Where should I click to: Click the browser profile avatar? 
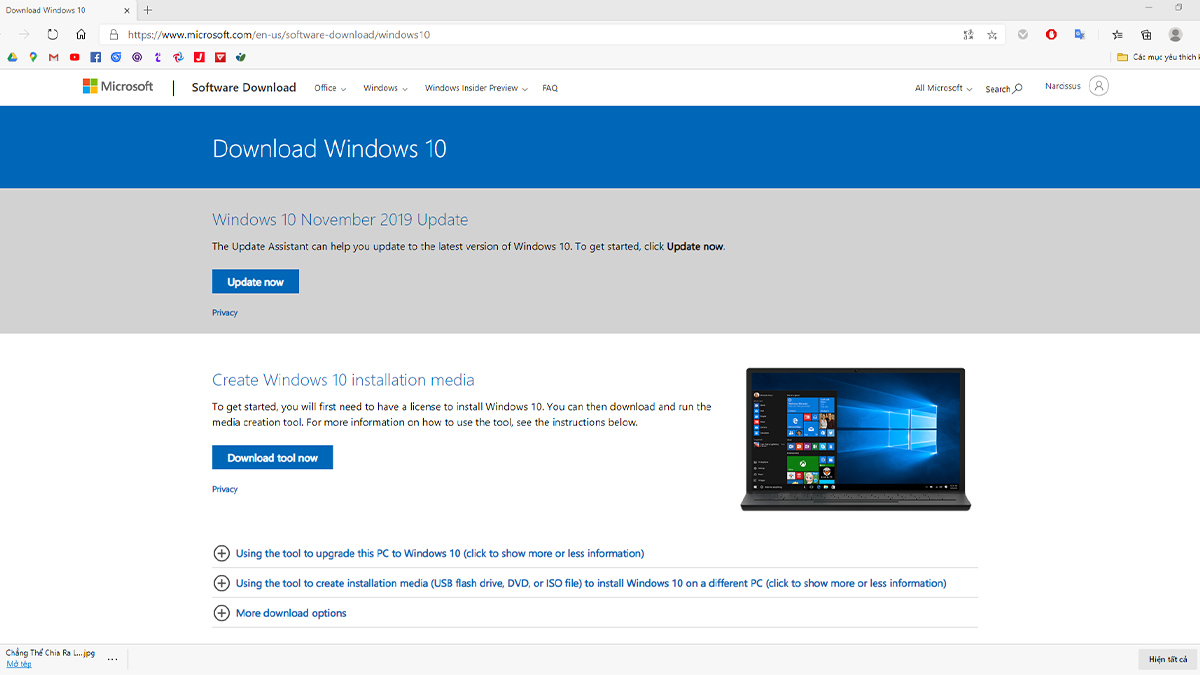(1176, 34)
